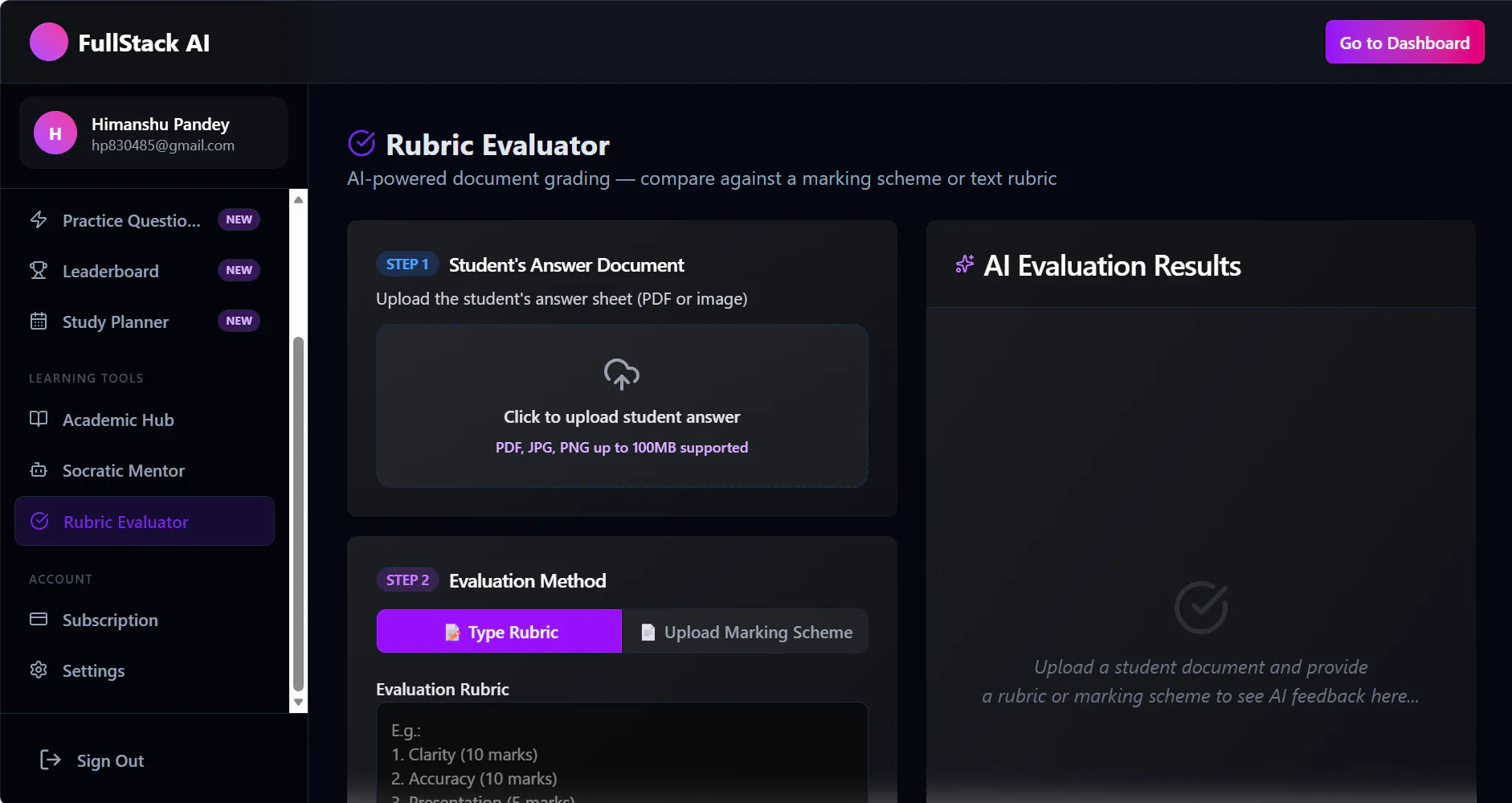
Task: Click the sidebar scrollbar down arrow
Action: click(x=298, y=703)
